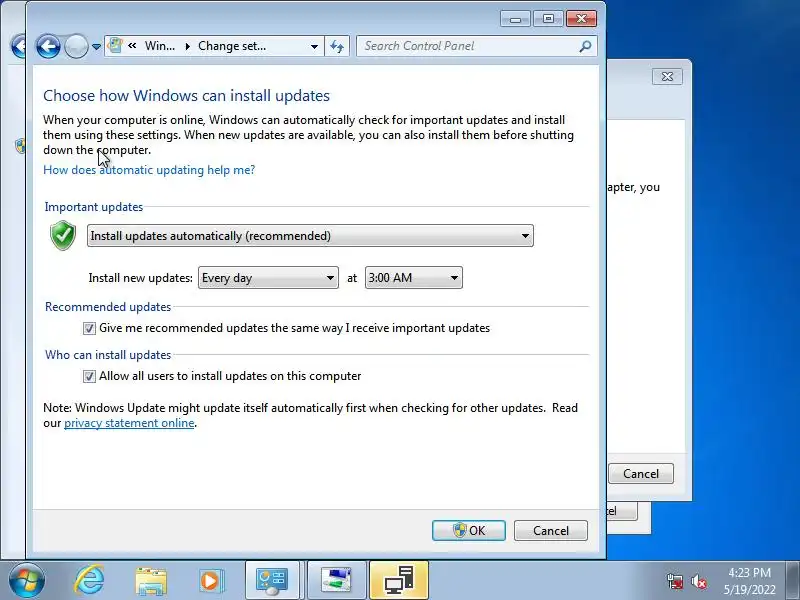Focus the Search Control Panel field

point(477,46)
